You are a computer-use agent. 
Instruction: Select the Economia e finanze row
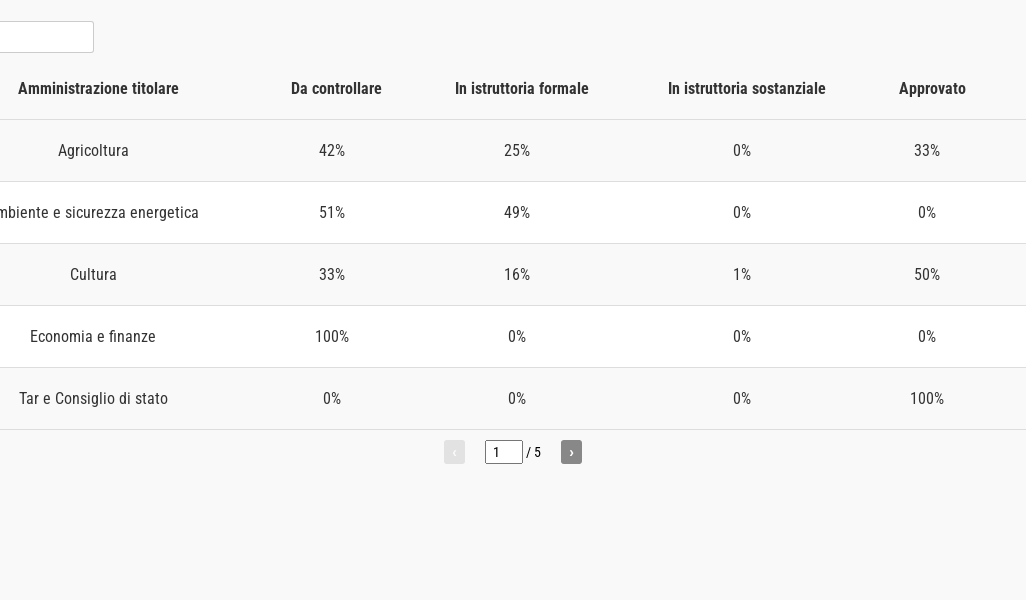point(93,337)
